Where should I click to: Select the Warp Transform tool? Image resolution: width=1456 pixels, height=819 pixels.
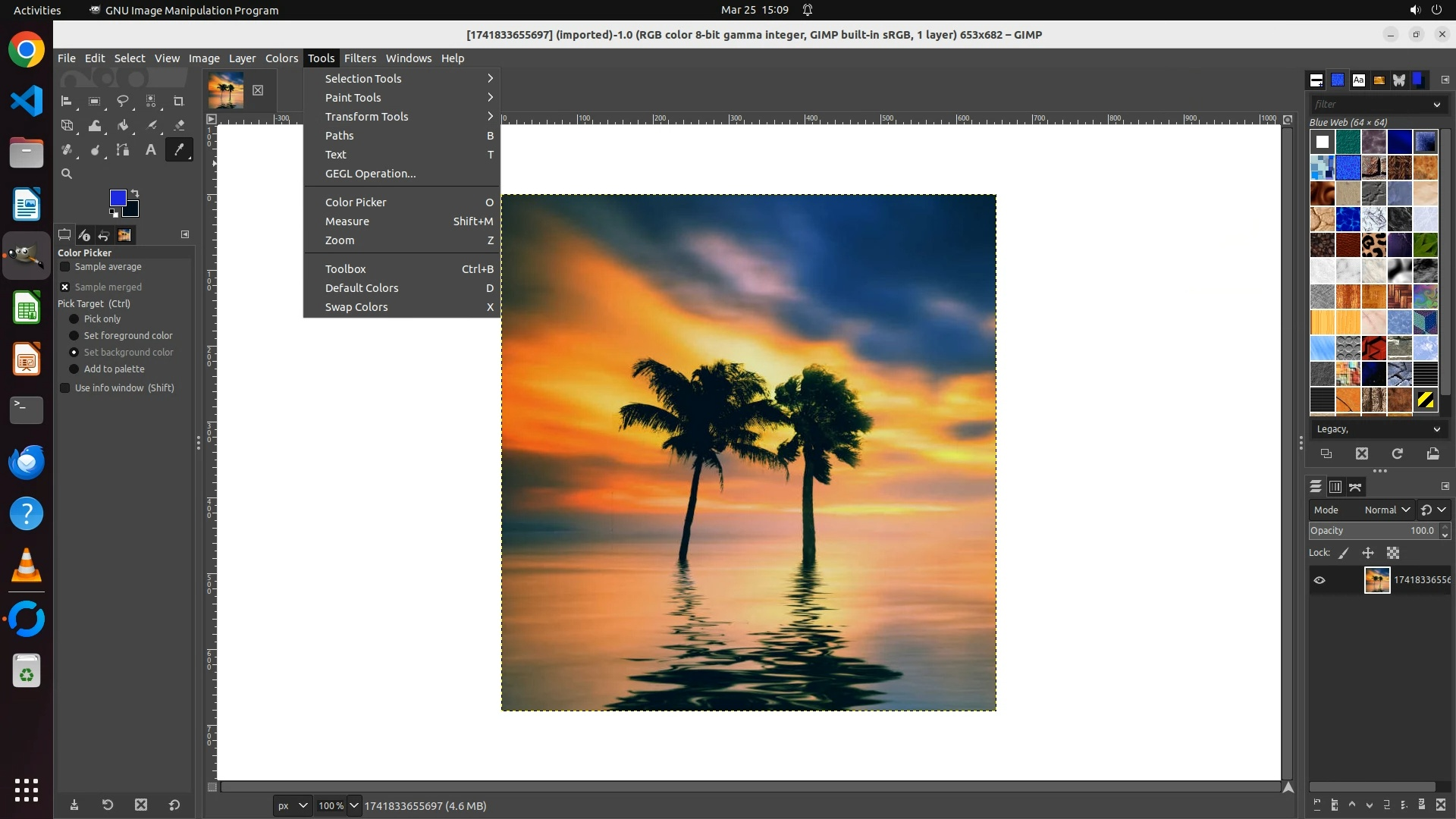[x=95, y=126]
